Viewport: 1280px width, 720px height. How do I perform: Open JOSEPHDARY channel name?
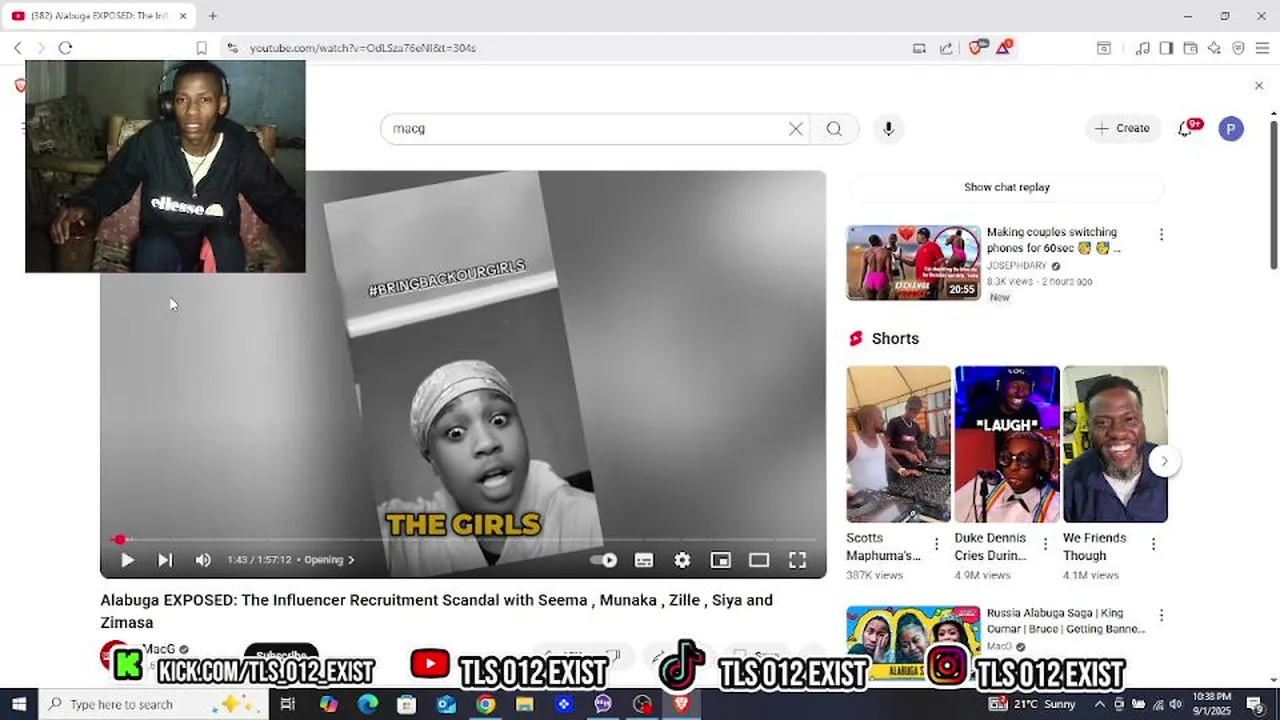[1017, 266]
